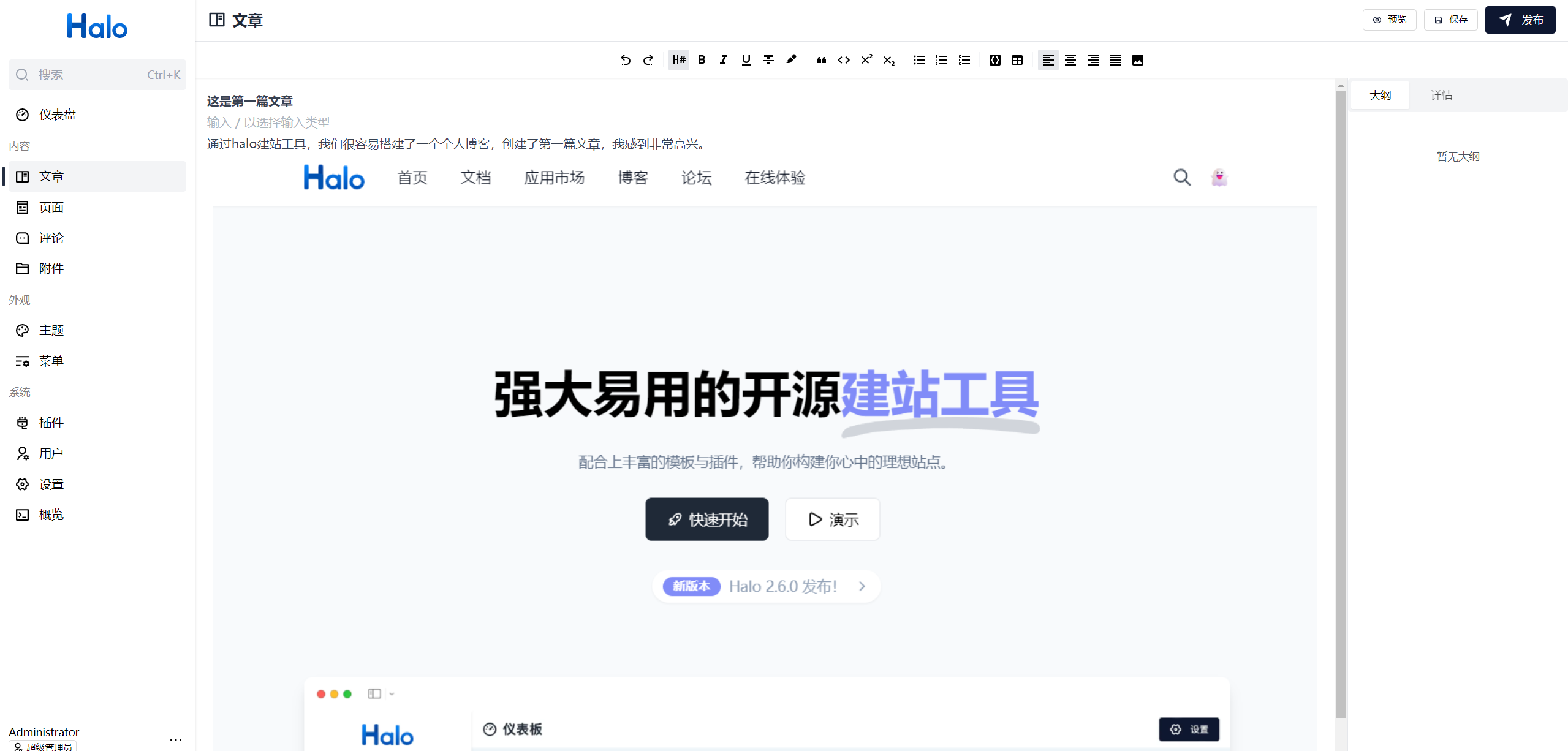
Task: Open the 用户 users section
Action: tap(97, 453)
